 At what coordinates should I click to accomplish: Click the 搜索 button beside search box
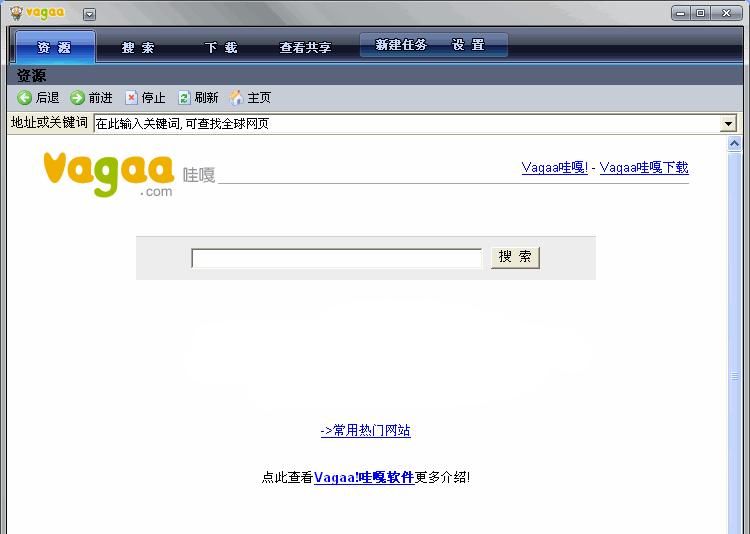(x=515, y=257)
